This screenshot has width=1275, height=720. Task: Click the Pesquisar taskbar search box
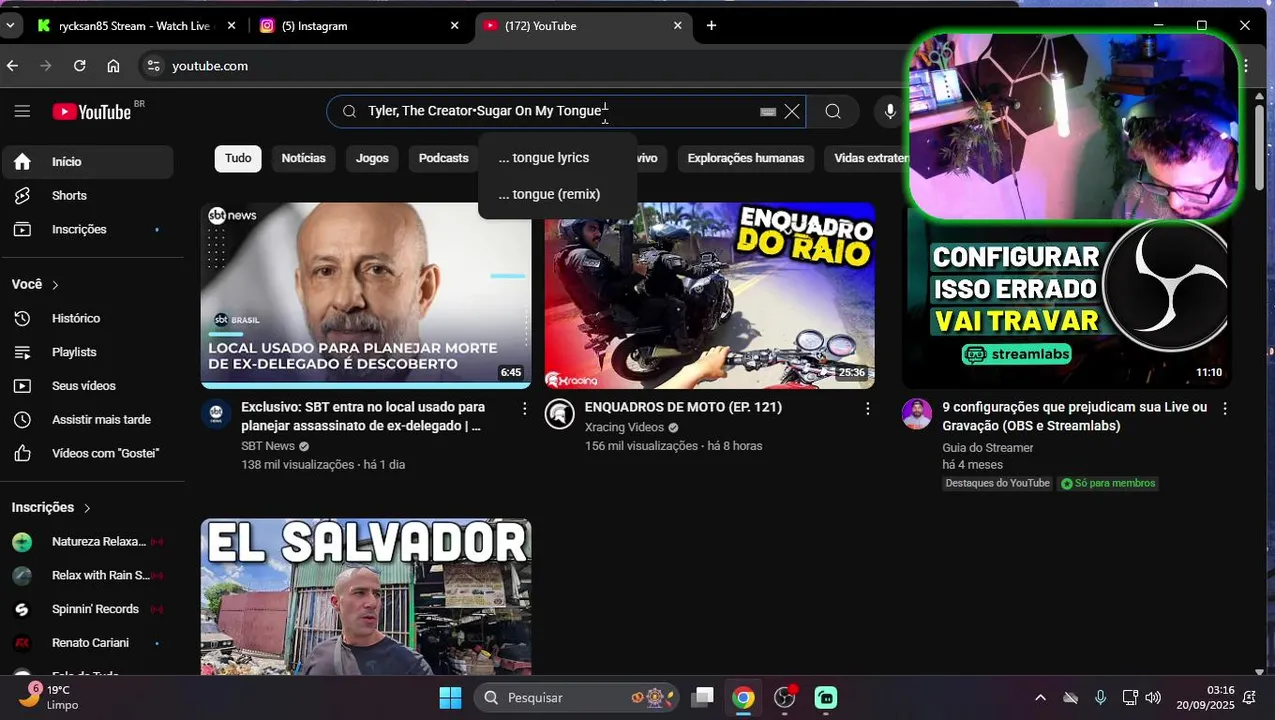point(576,697)
